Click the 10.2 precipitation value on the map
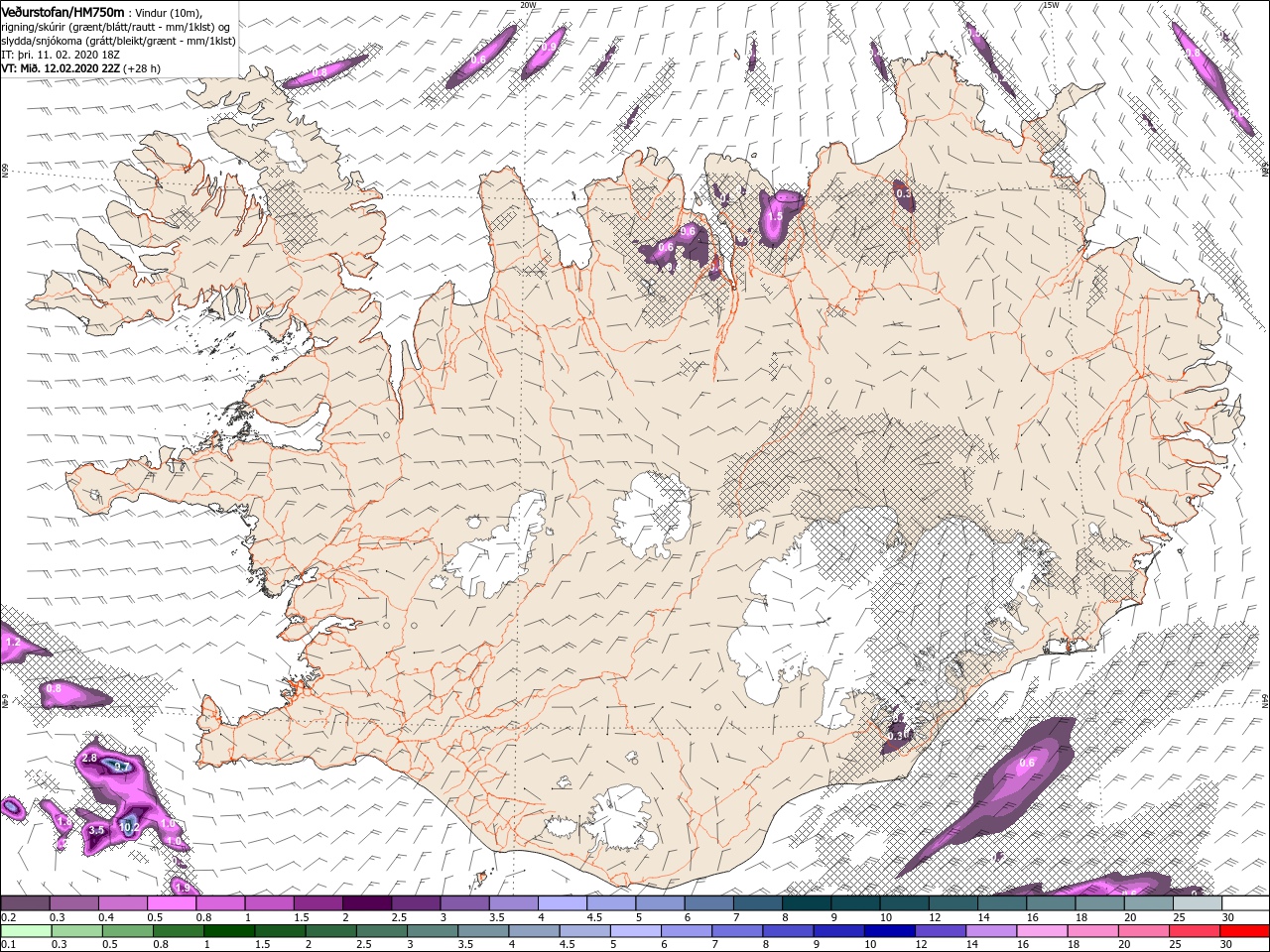 click(129, 826)
